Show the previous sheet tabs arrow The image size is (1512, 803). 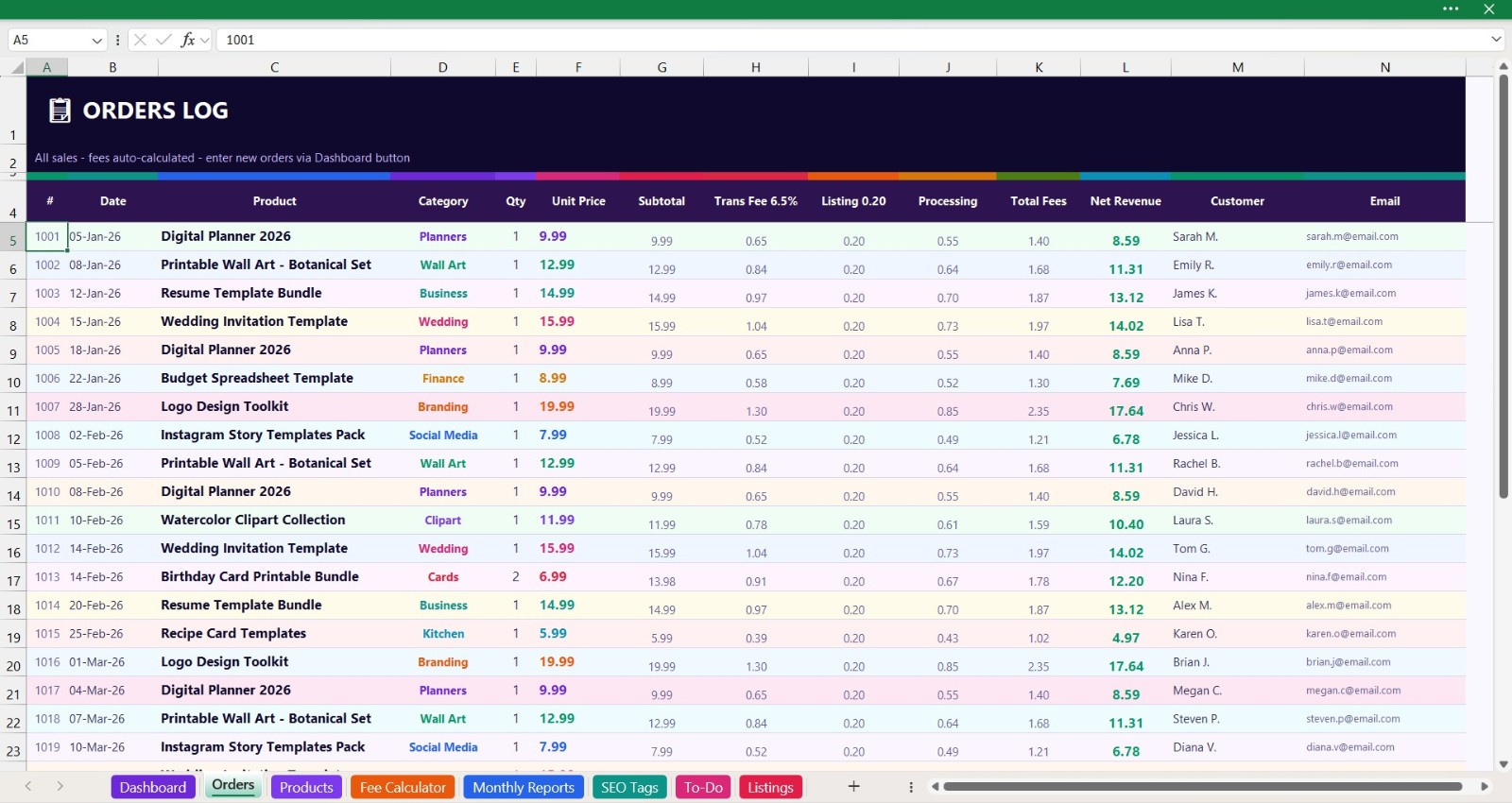click(x=28, y=786)
